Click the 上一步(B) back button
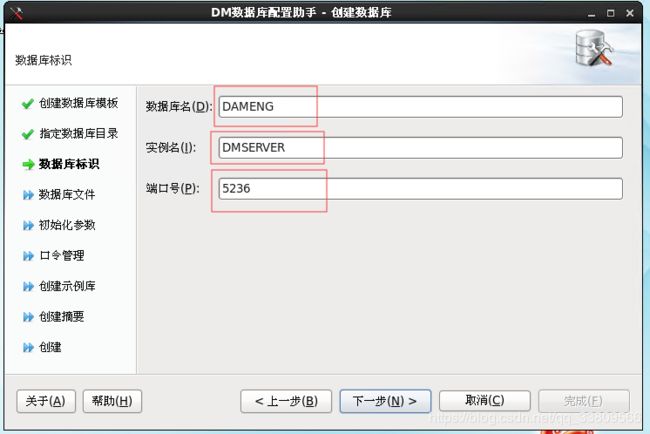Screen dimensions: 650x434 286,401
